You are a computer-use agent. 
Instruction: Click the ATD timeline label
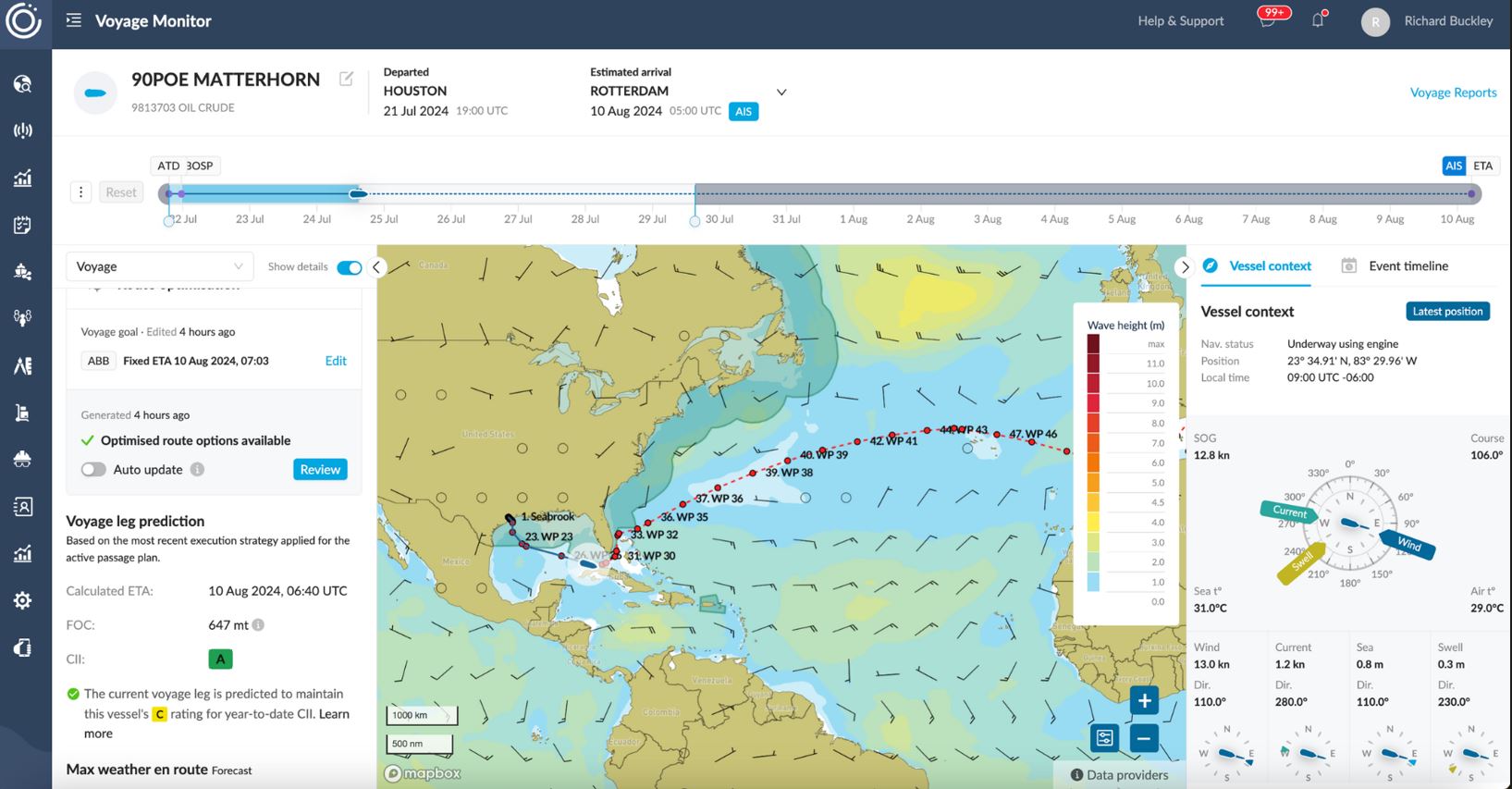(168, 166)
